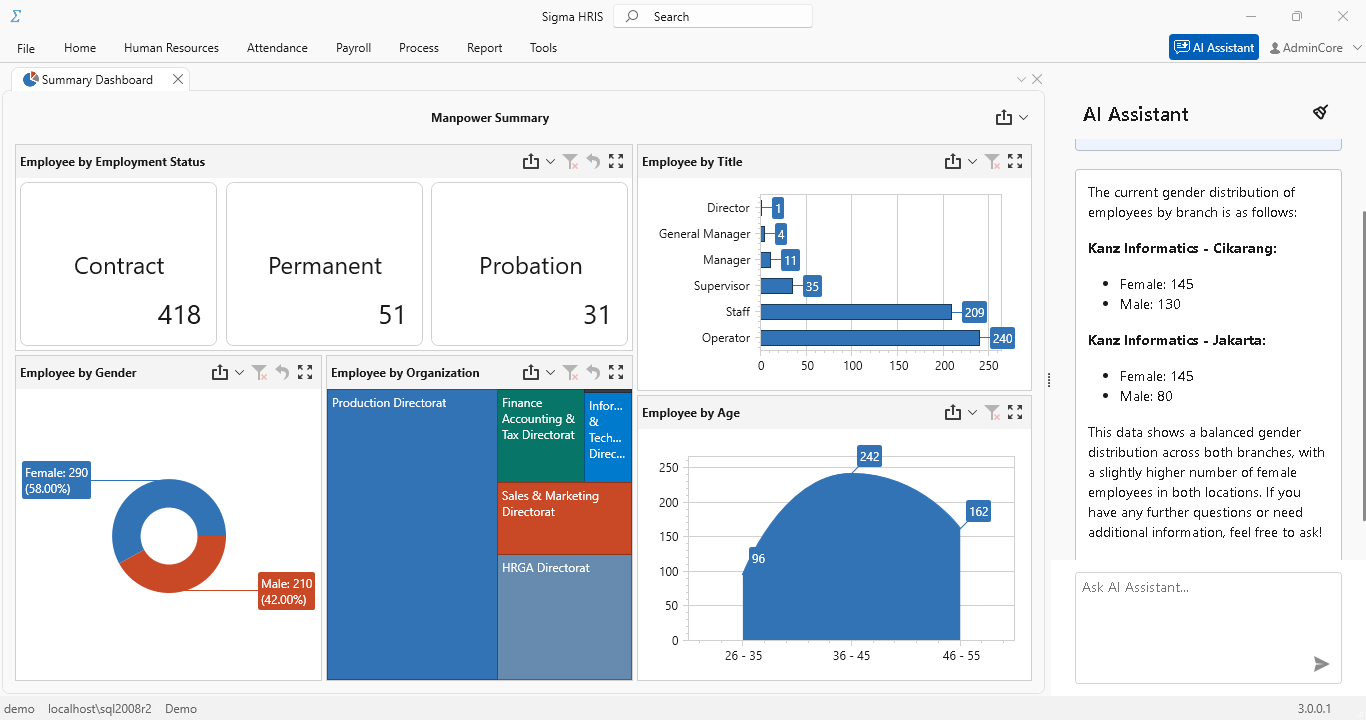Image resolution: width=1366 pixels, height=720 pixels.
Task: Undo changes in Employee by Organization panel
Action: click(592, 371)
